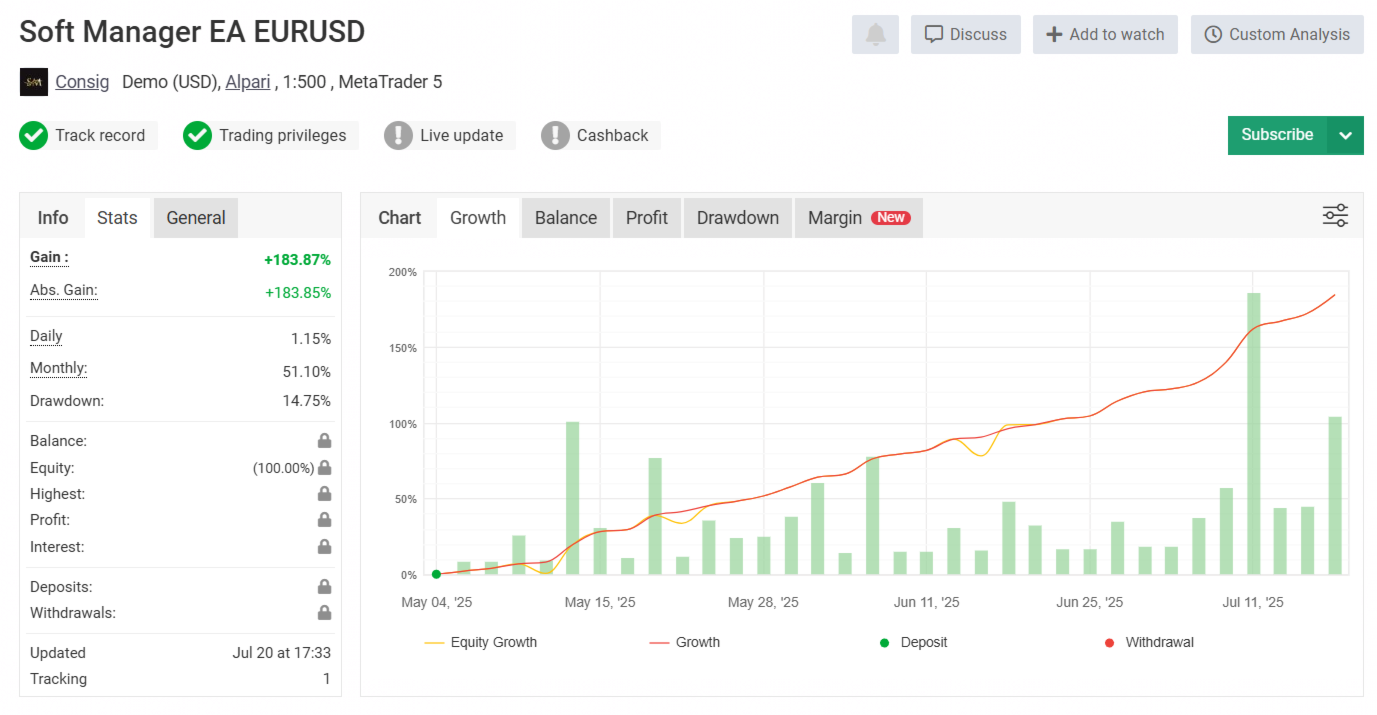
Task: Click the Custom Analysis button
Action: click(1277, 34)
